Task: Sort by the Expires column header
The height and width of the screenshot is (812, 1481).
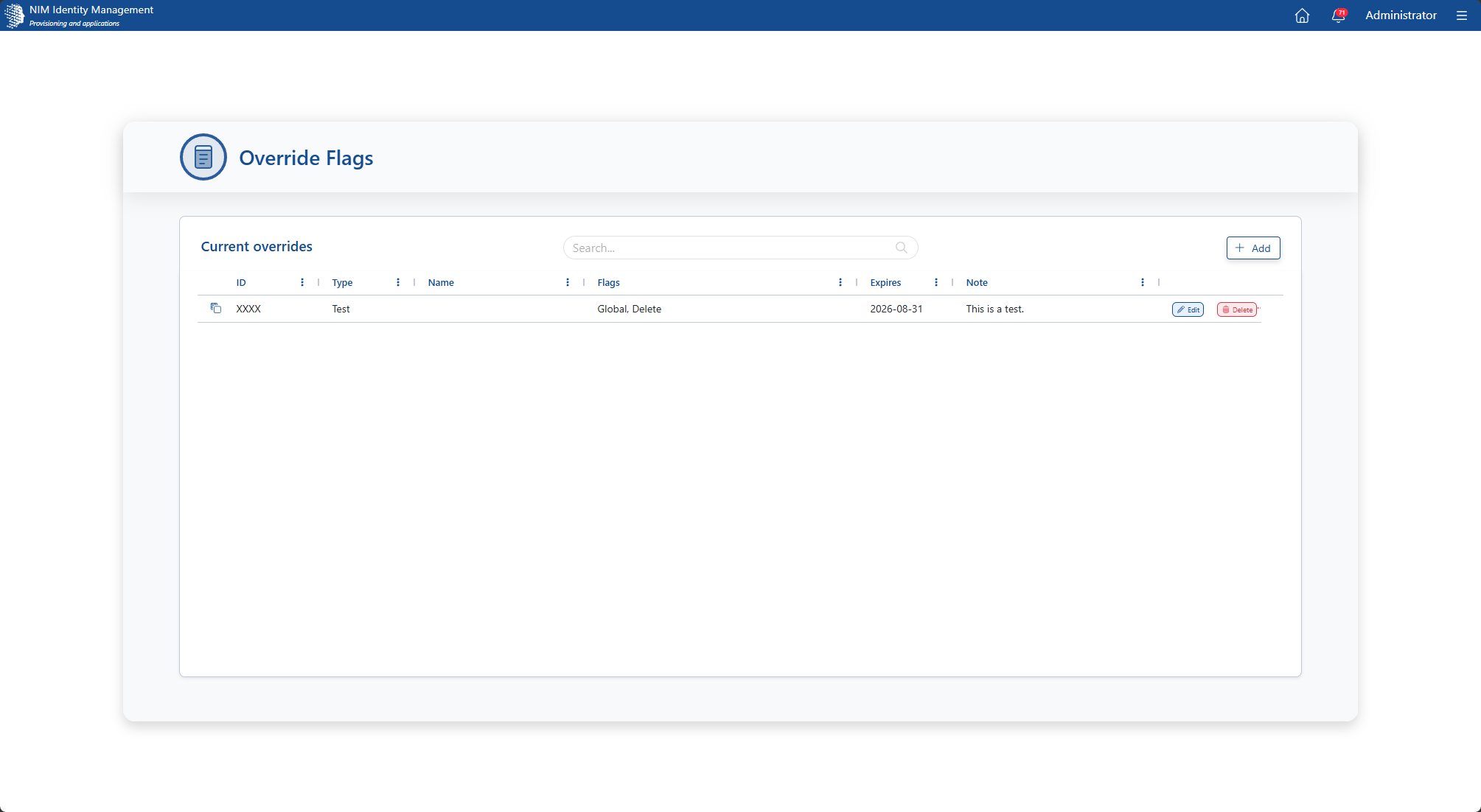Action: [x=885, y=282]
